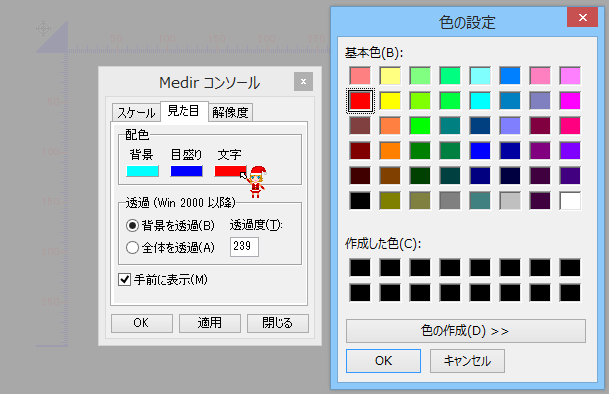Pick the selected red basic color
The width and height of the screenshot is (609, 394).
(360, 101)
